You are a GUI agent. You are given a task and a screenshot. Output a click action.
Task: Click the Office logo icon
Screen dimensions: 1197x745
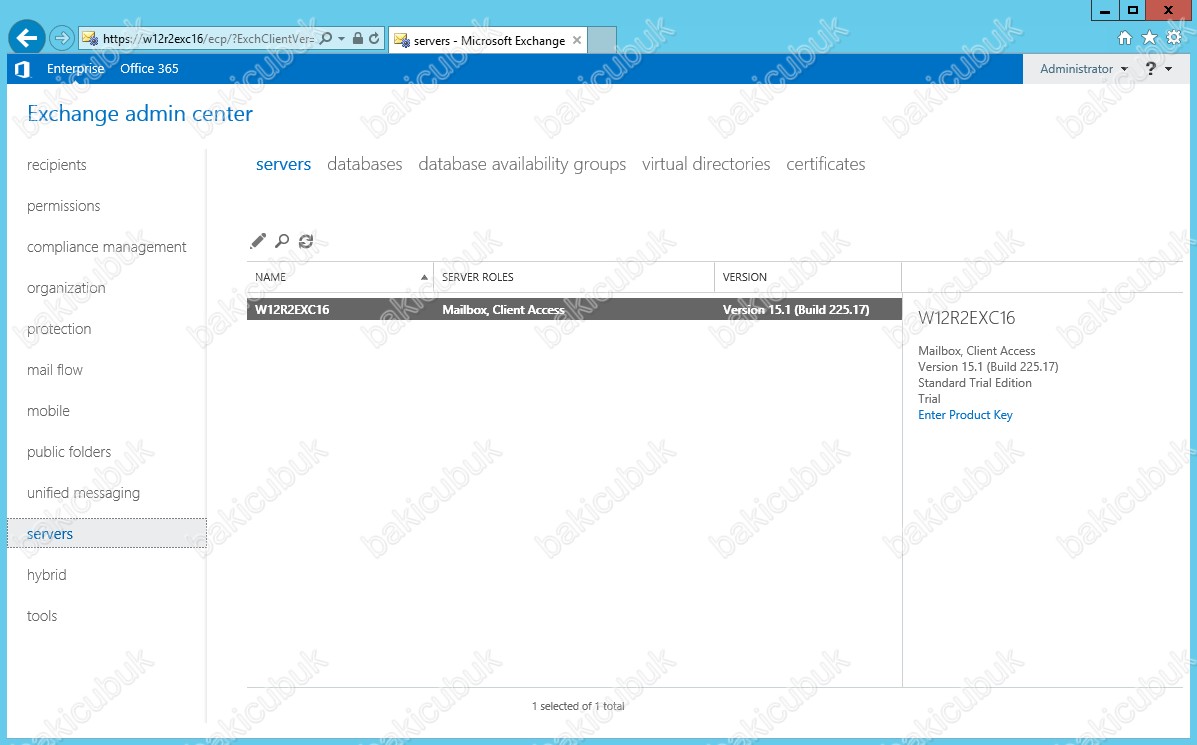pos(22,69)
